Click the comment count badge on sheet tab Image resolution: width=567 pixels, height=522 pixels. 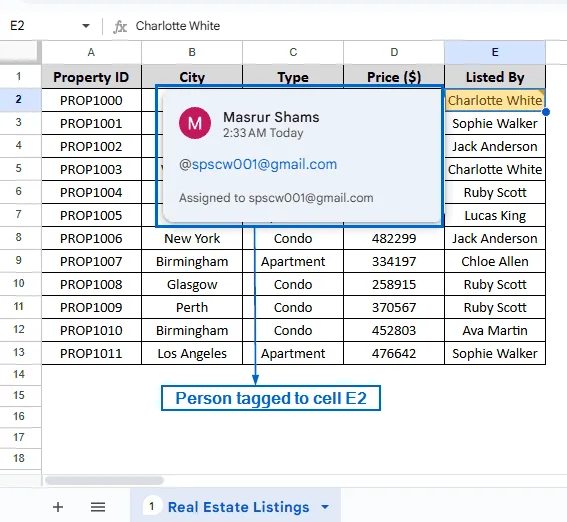[x=152, y=507]
